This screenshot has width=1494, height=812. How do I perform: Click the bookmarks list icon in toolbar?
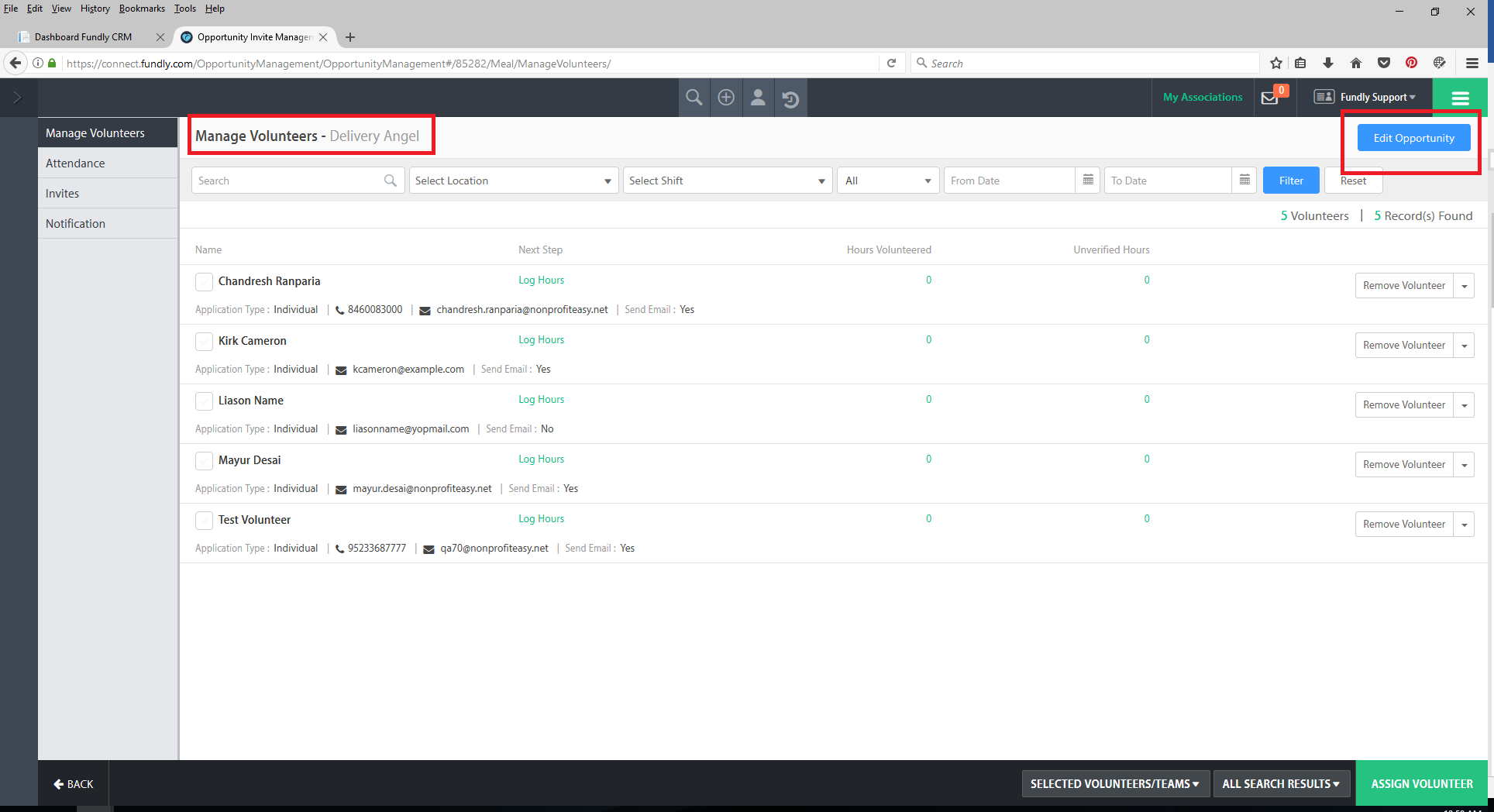pos(1301,64)
